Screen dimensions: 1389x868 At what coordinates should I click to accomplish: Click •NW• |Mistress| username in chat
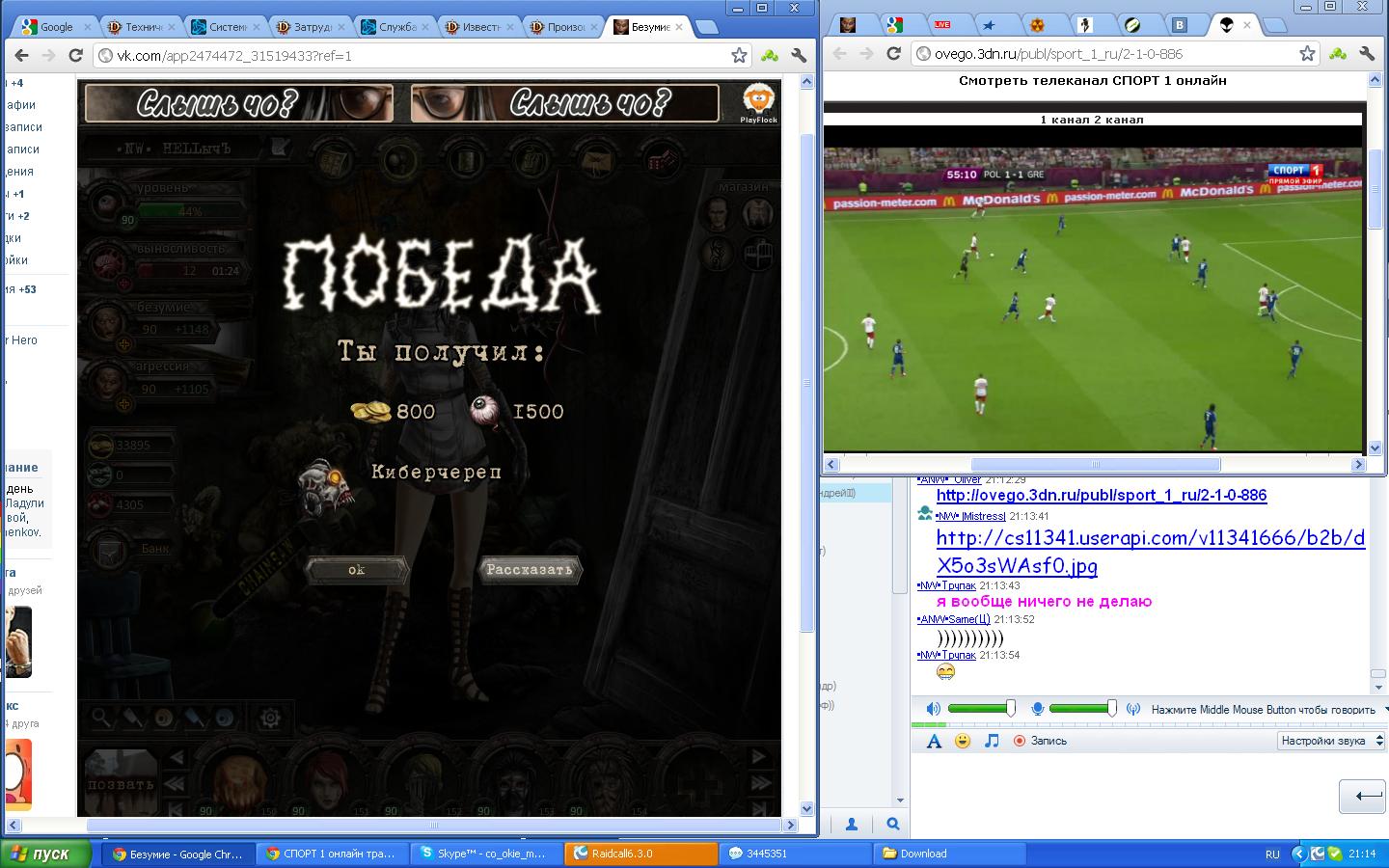coord(970,516)
